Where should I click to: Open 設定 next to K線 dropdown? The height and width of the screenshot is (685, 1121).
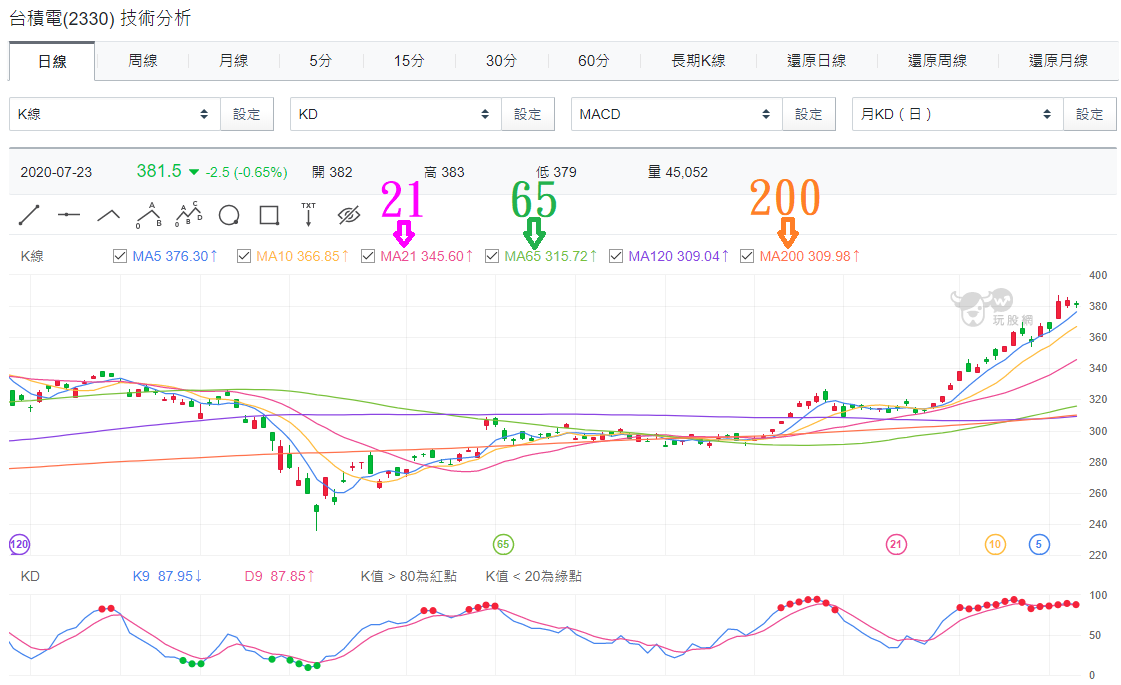[247, 114]
